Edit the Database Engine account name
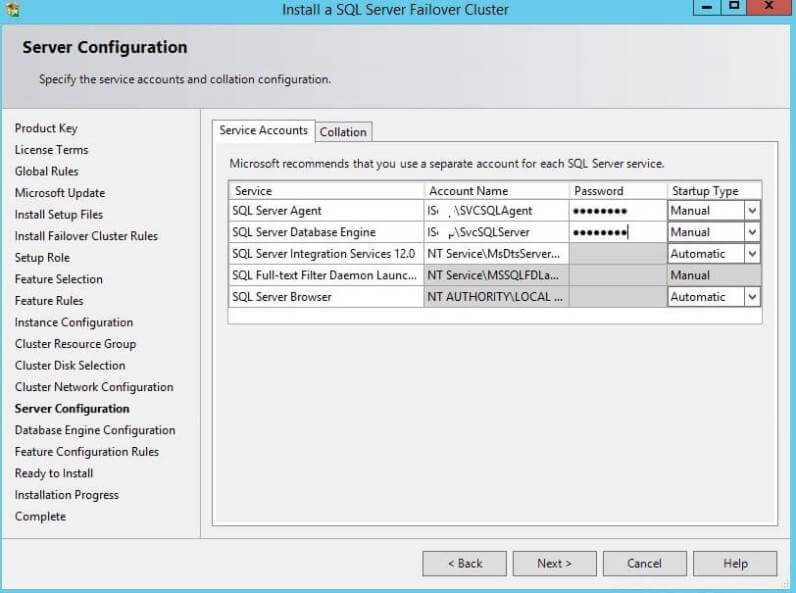This screenshot has width=796, height=593. (496, 232)
